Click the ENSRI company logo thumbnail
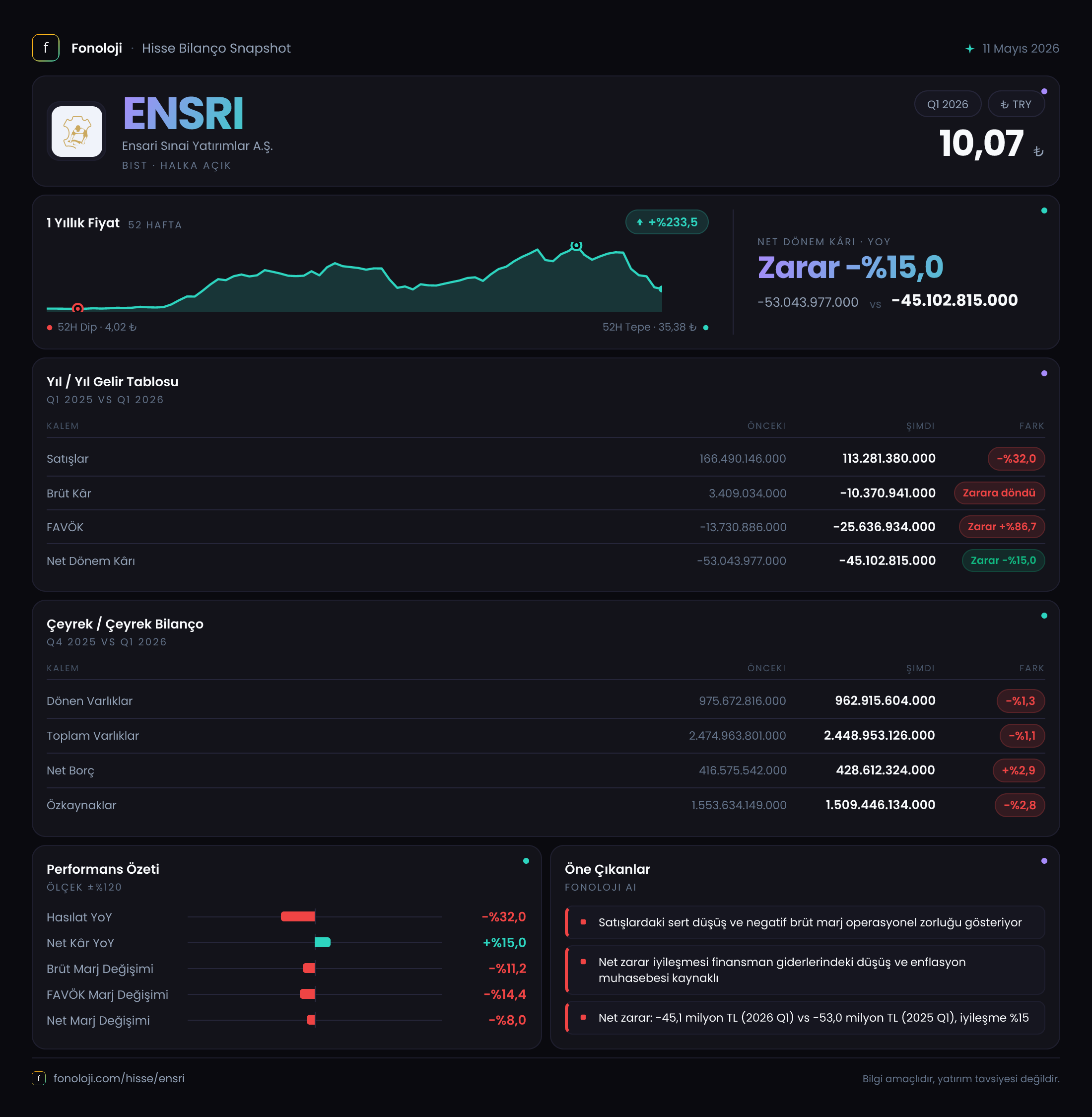1092x1117 pixels. [77, 132]
